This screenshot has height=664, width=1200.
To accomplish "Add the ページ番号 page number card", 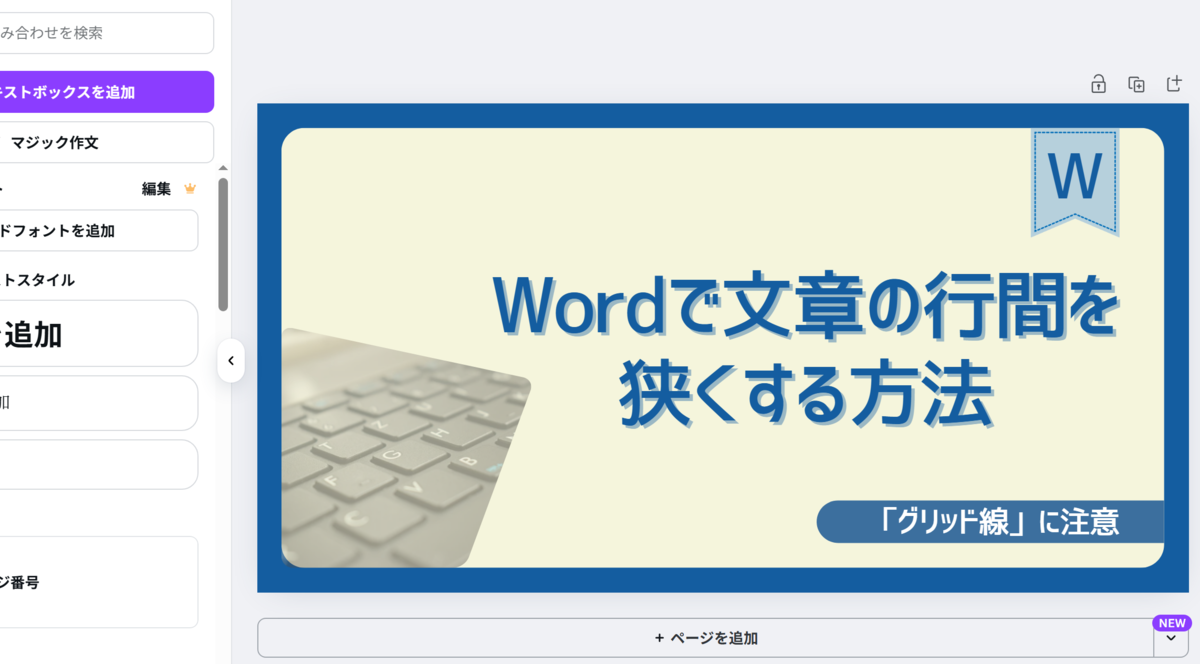I will [98, 582].
